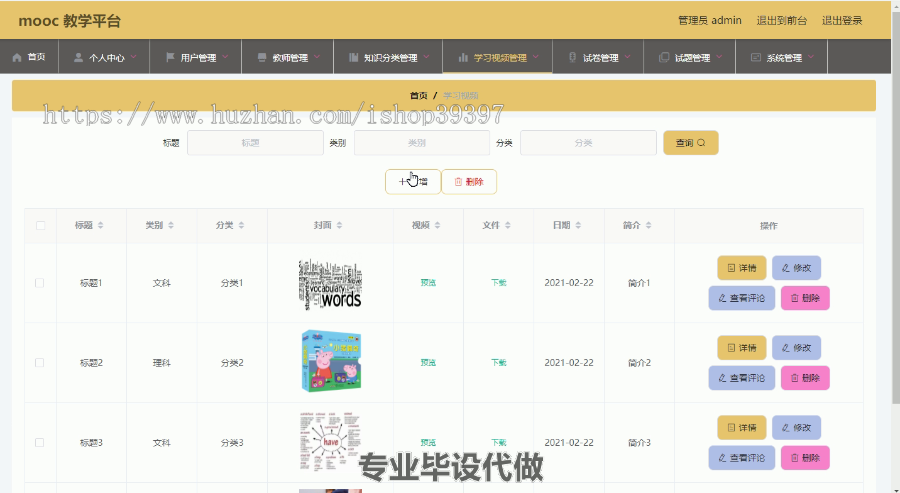The height and width of the screenshot is (493, 900).
Task: Open the 系统管理 menu
Action: coord(782,57)
